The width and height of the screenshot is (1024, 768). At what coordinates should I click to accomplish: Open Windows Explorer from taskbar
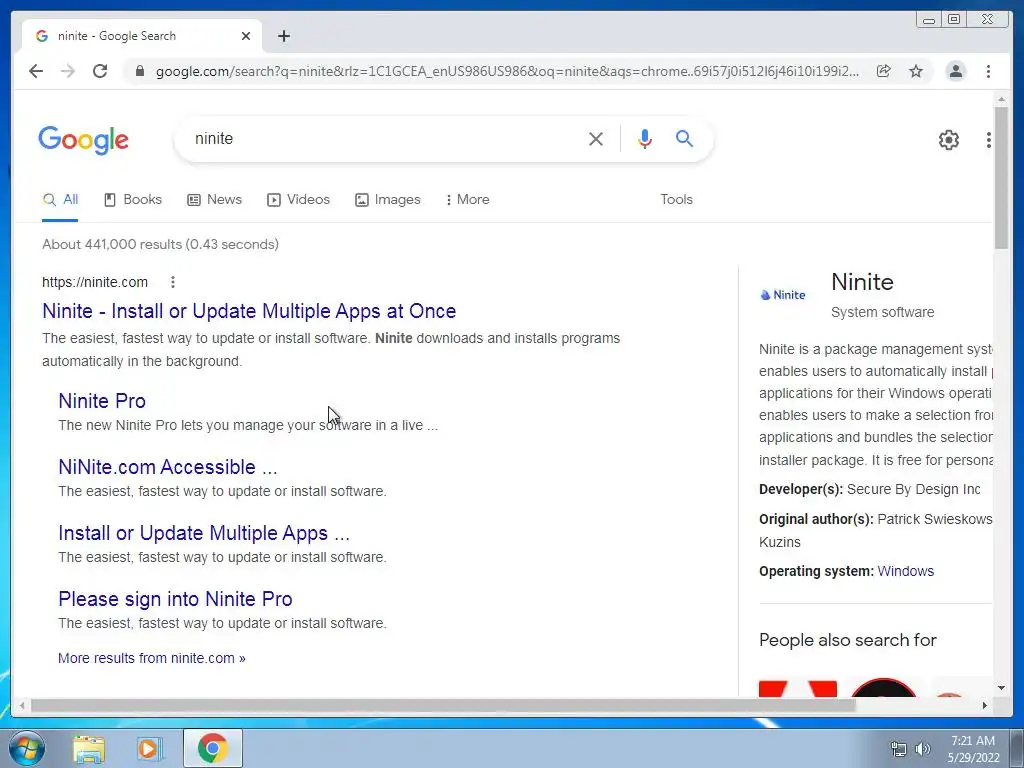(x=89, y=748)
